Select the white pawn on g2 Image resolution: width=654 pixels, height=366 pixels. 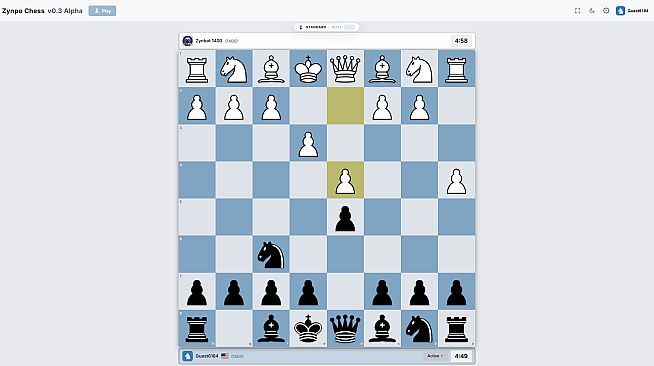234,107
